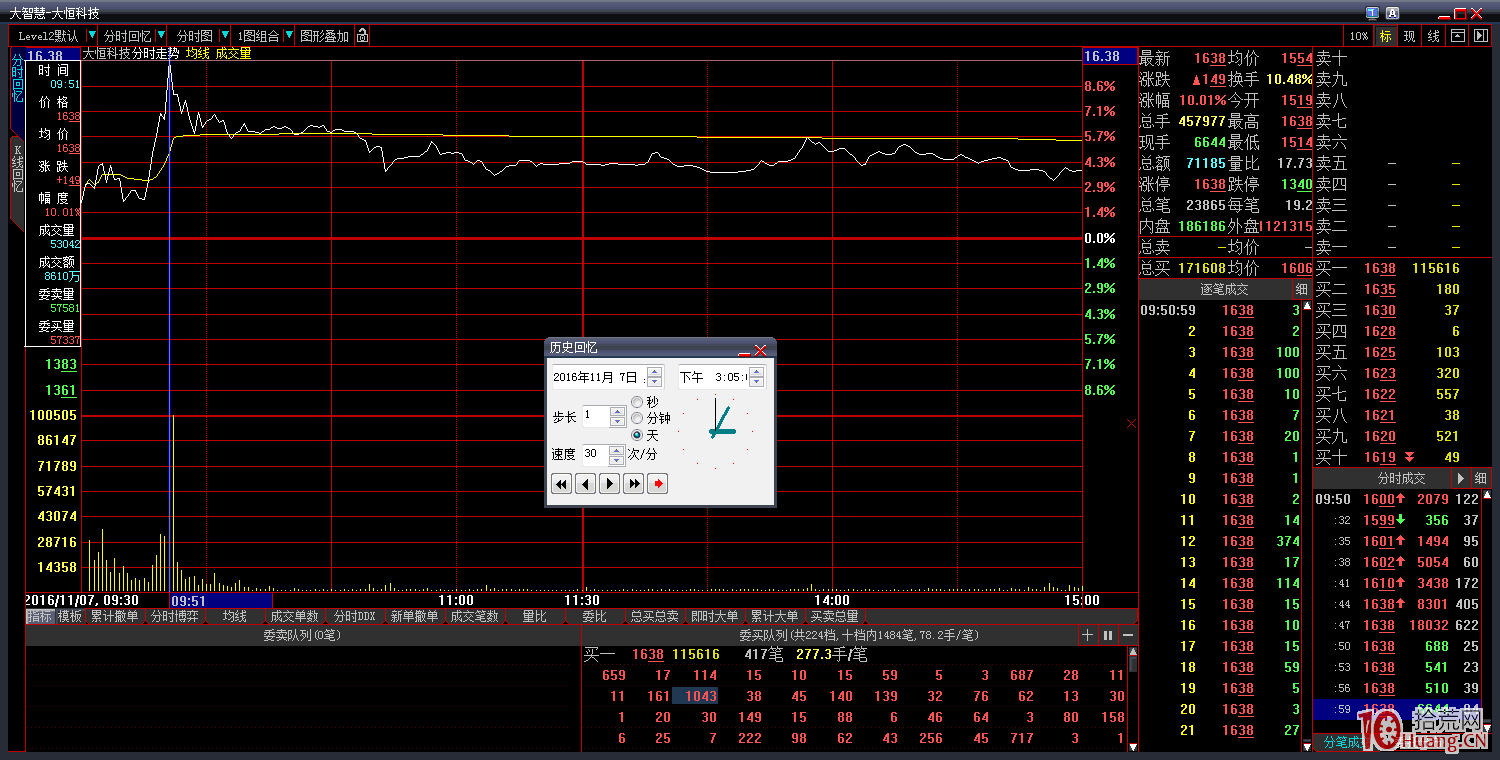Select the 秒 radio button
This screenshot has height=760, width=1500.
(637, 402)
